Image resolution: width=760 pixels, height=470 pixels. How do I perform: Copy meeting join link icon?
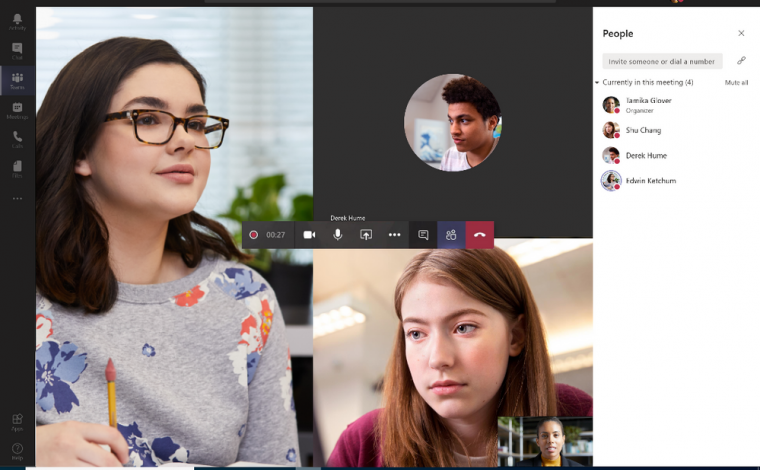741,61
